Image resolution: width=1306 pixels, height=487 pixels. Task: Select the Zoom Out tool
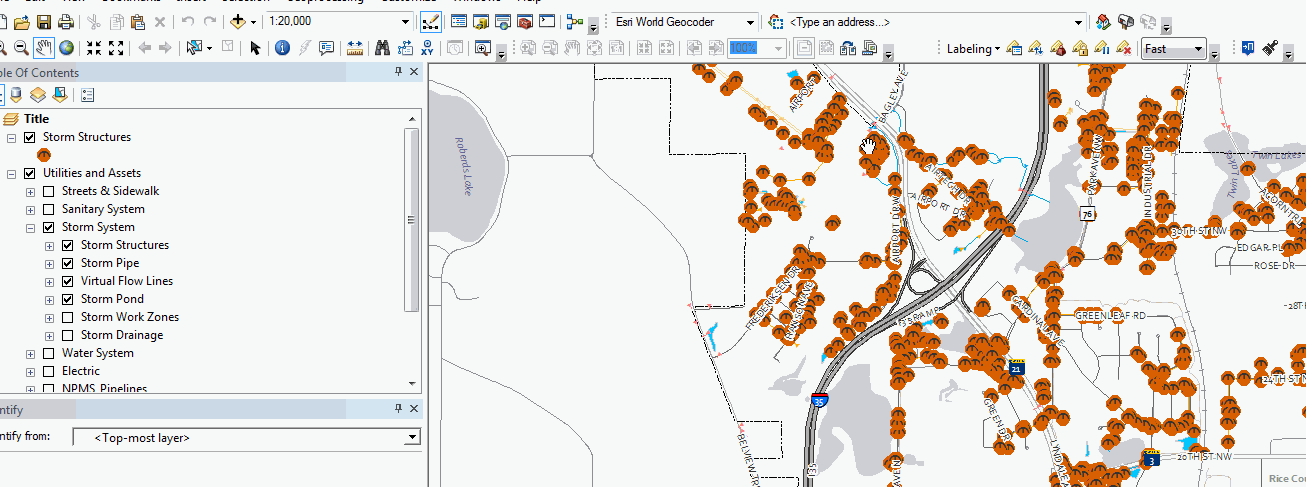point(21,47)
